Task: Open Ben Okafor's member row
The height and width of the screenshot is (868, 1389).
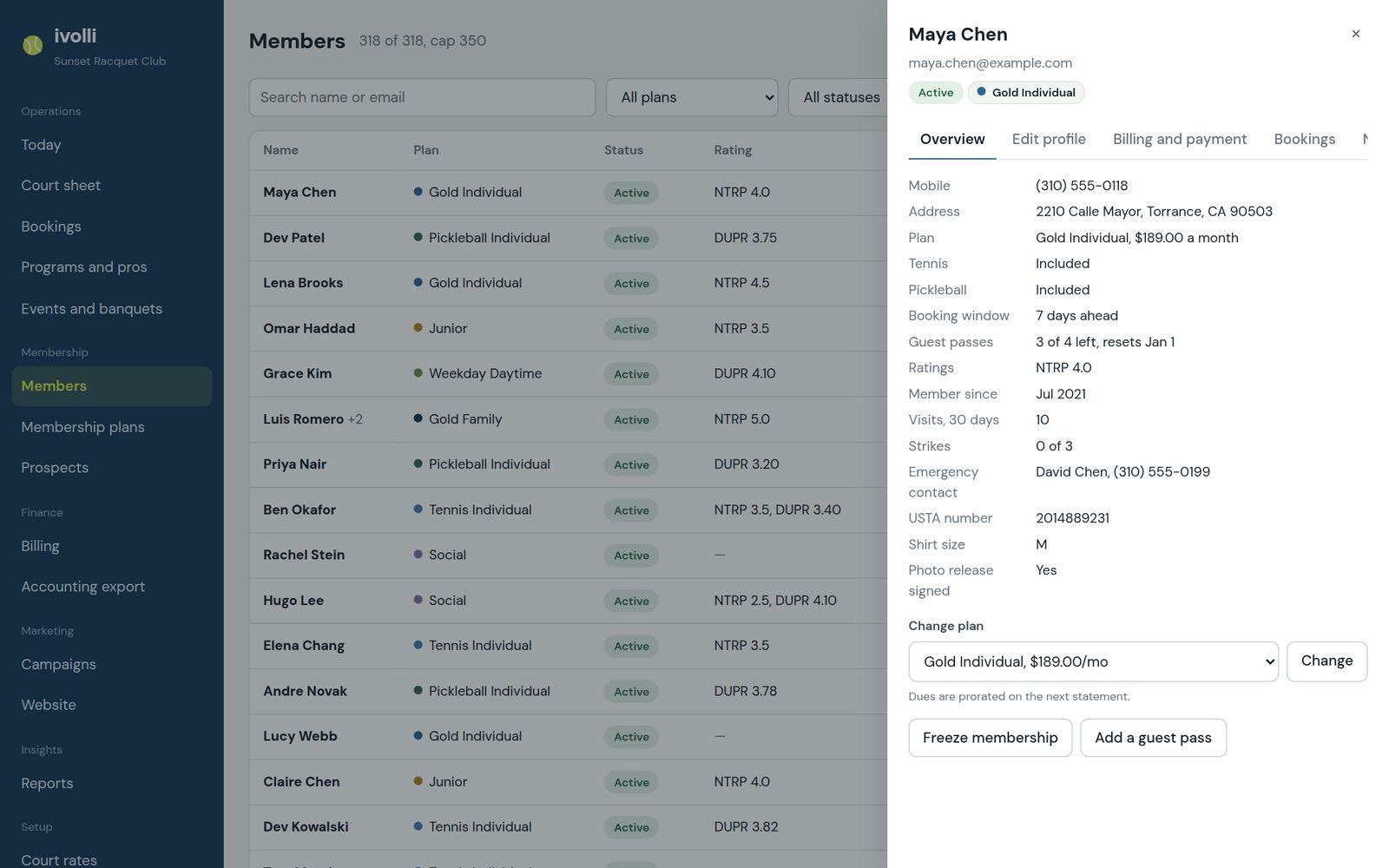Action: [569, 510]
